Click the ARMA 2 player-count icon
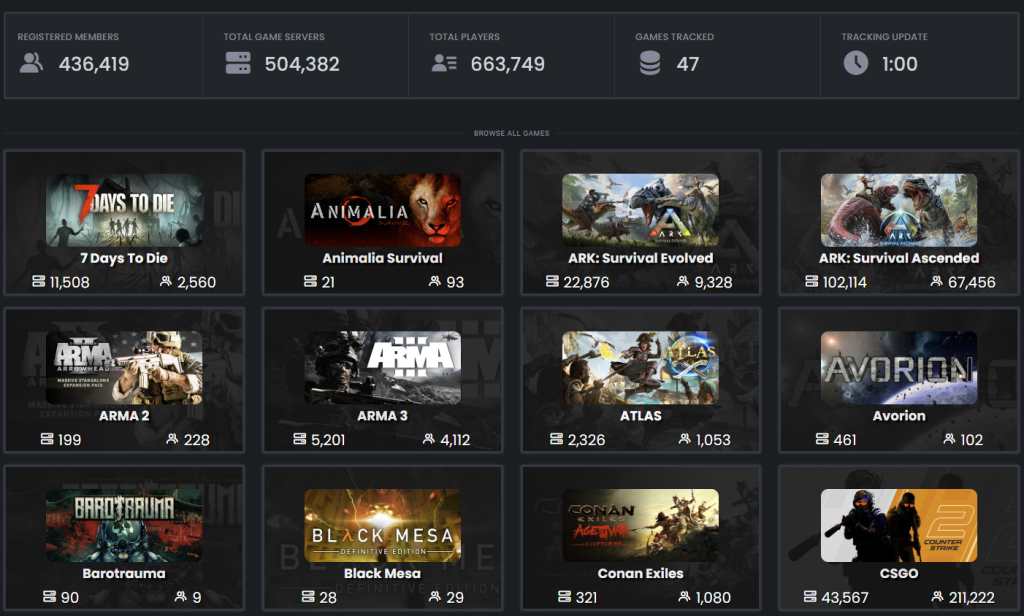The height and width of the screenshot is (616, 1024). 172,438
